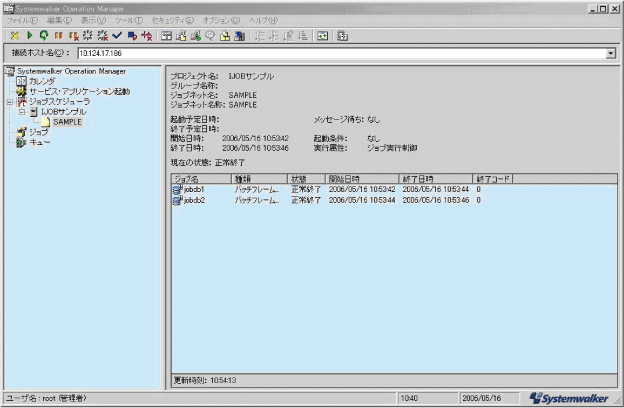Open the ファイル(F) menu
The width and height of the screenshot is (624, 408).
tap(23, 20)
